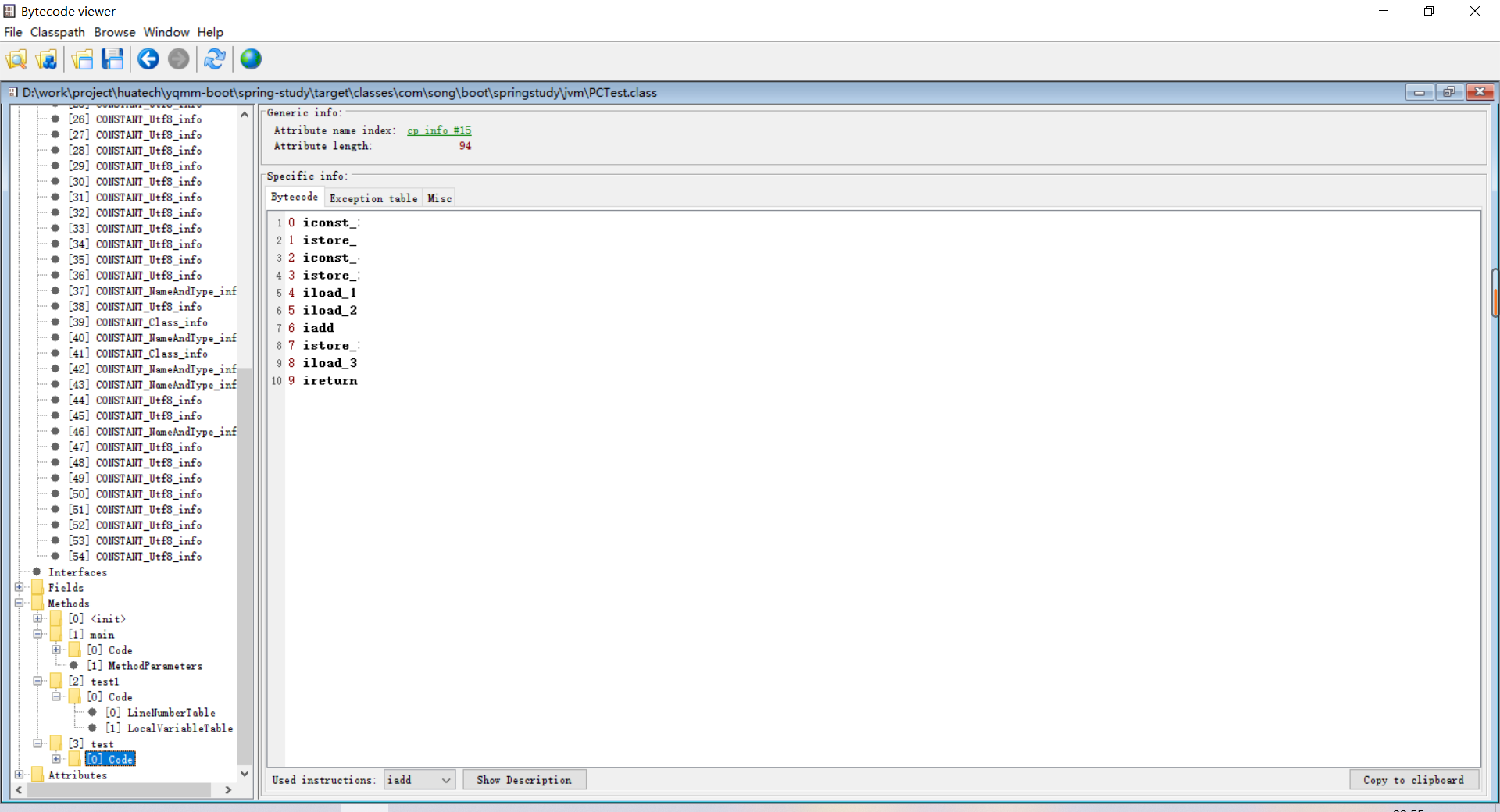The width and height of the screenshot is (1500, 812).
Task: Click the tree scrollbar up arrow
Action: pyautogui.click(x=245, y=114)
